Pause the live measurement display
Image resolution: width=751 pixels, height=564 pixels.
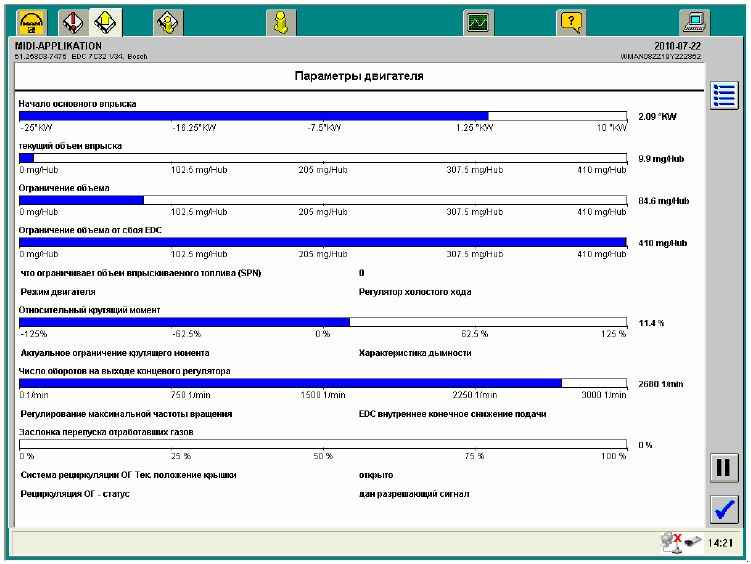click(x=724, y=468)
